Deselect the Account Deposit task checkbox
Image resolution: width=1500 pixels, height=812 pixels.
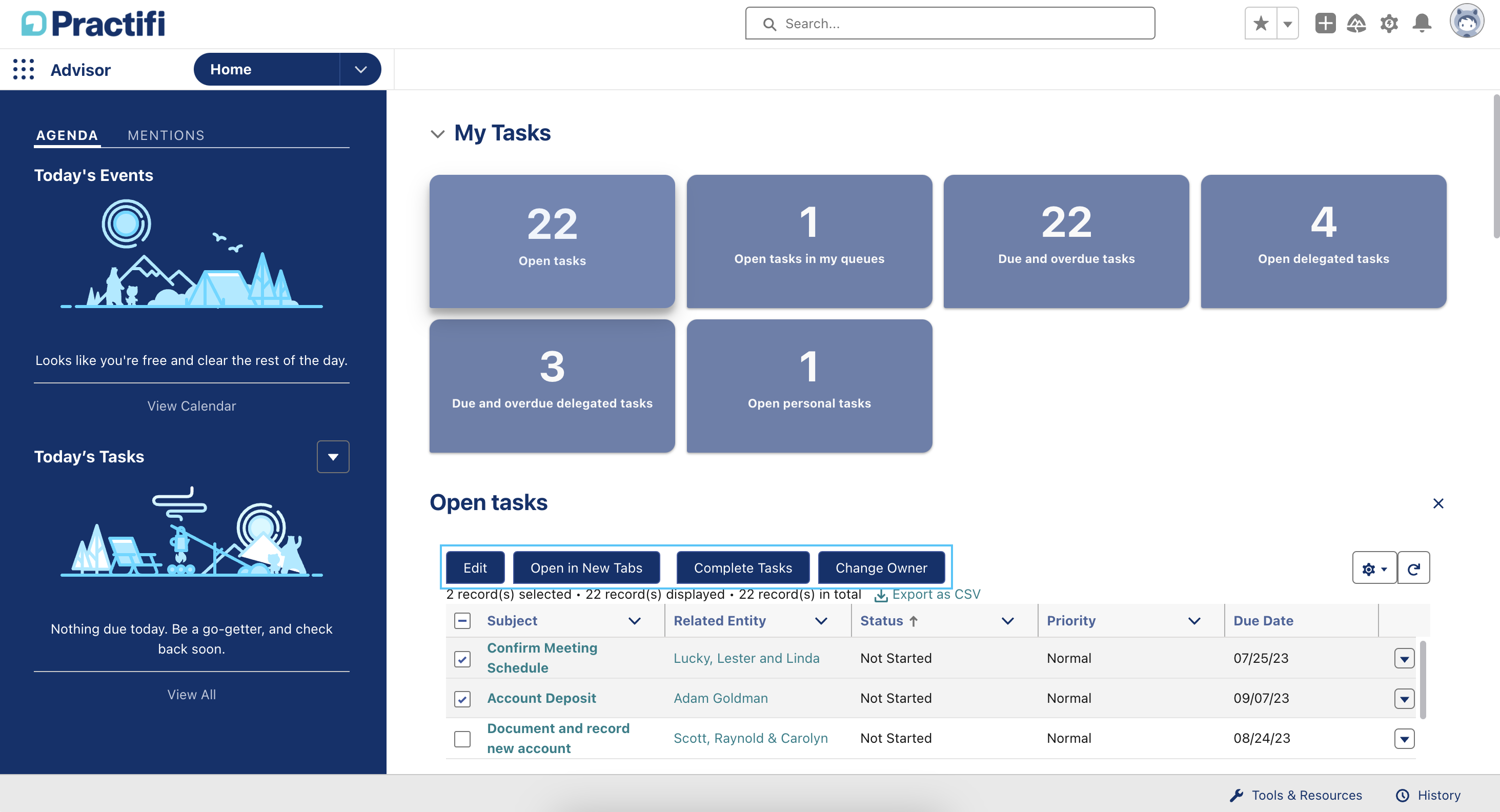(x=462, y=699)
